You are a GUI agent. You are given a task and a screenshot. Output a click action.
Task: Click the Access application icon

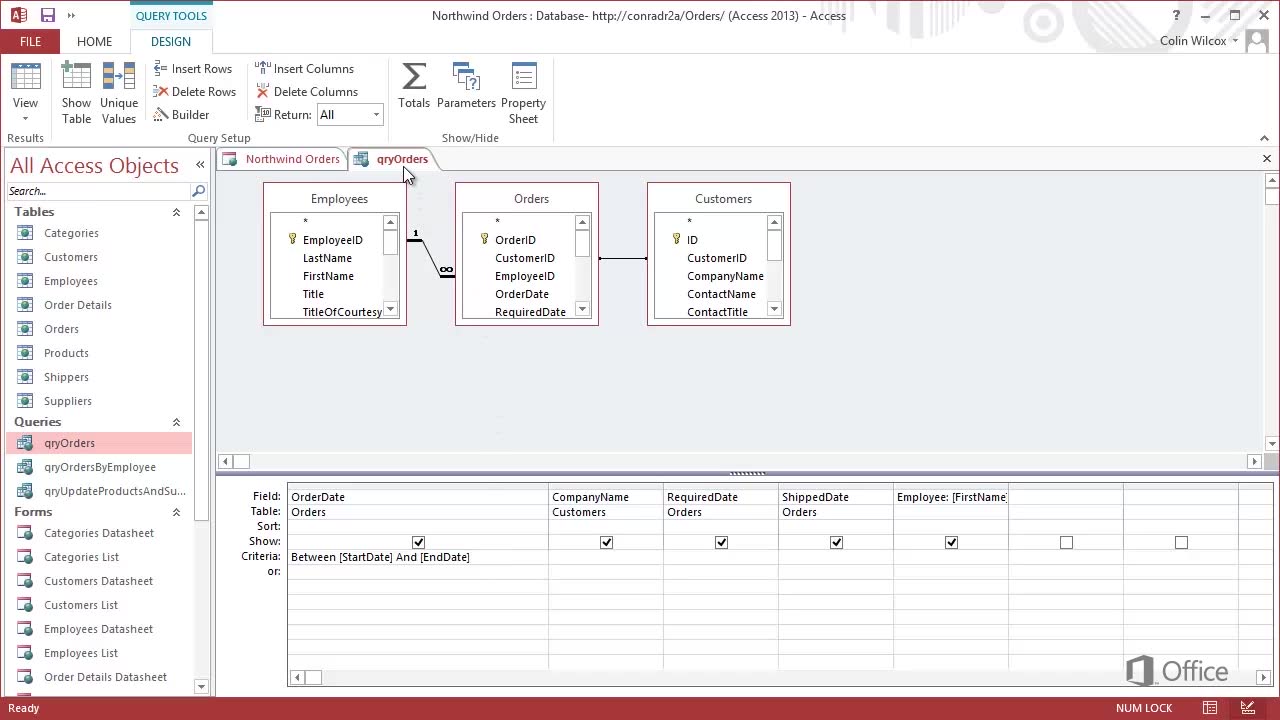tap(18, 15)
